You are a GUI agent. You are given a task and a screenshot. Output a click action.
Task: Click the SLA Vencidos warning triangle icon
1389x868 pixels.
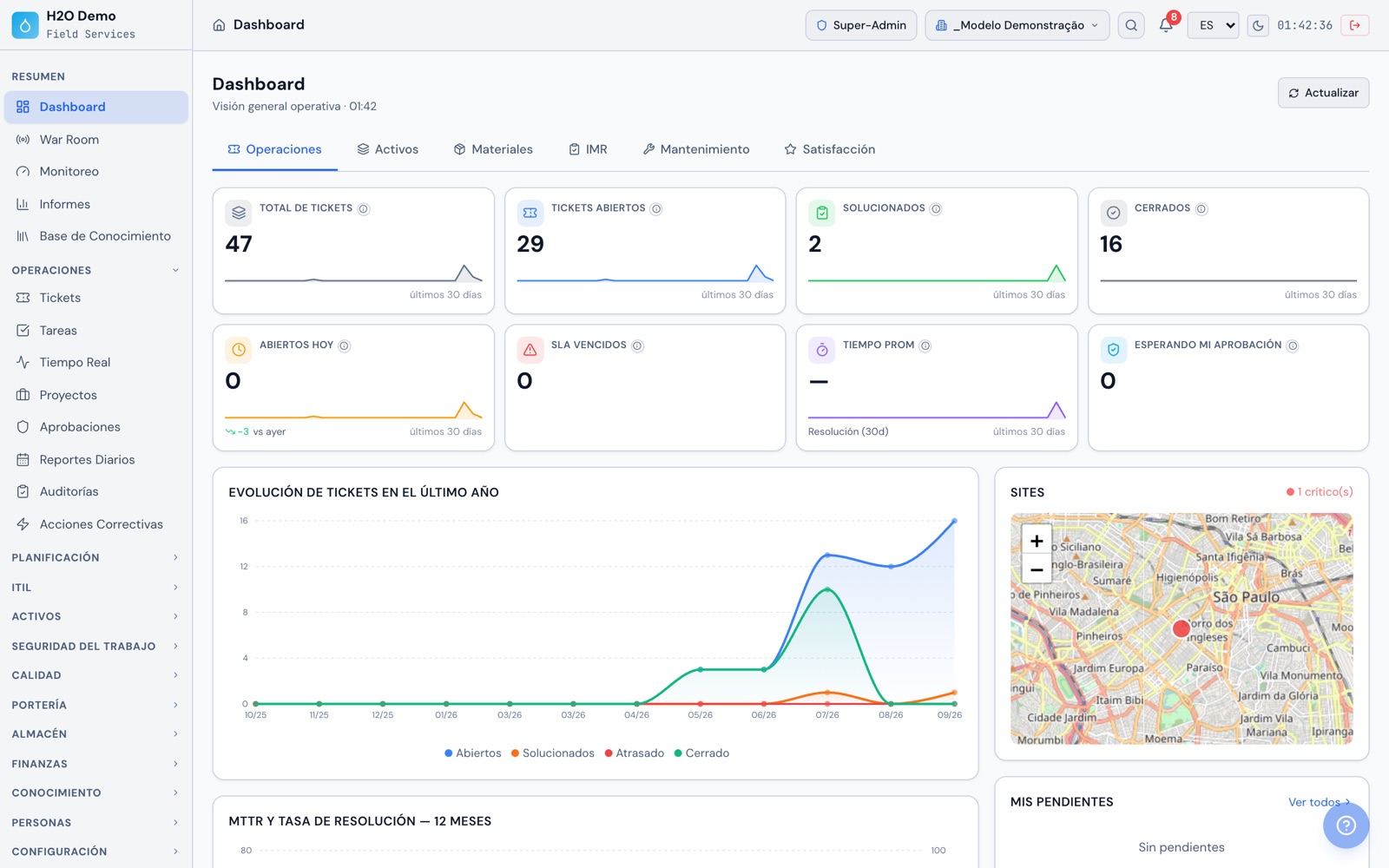(530, 350)
